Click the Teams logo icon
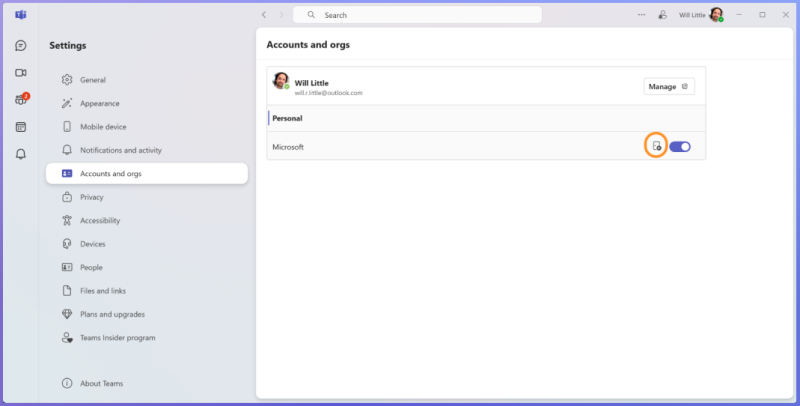Viewport: 800px width, 406px height. tap(20, 15)
